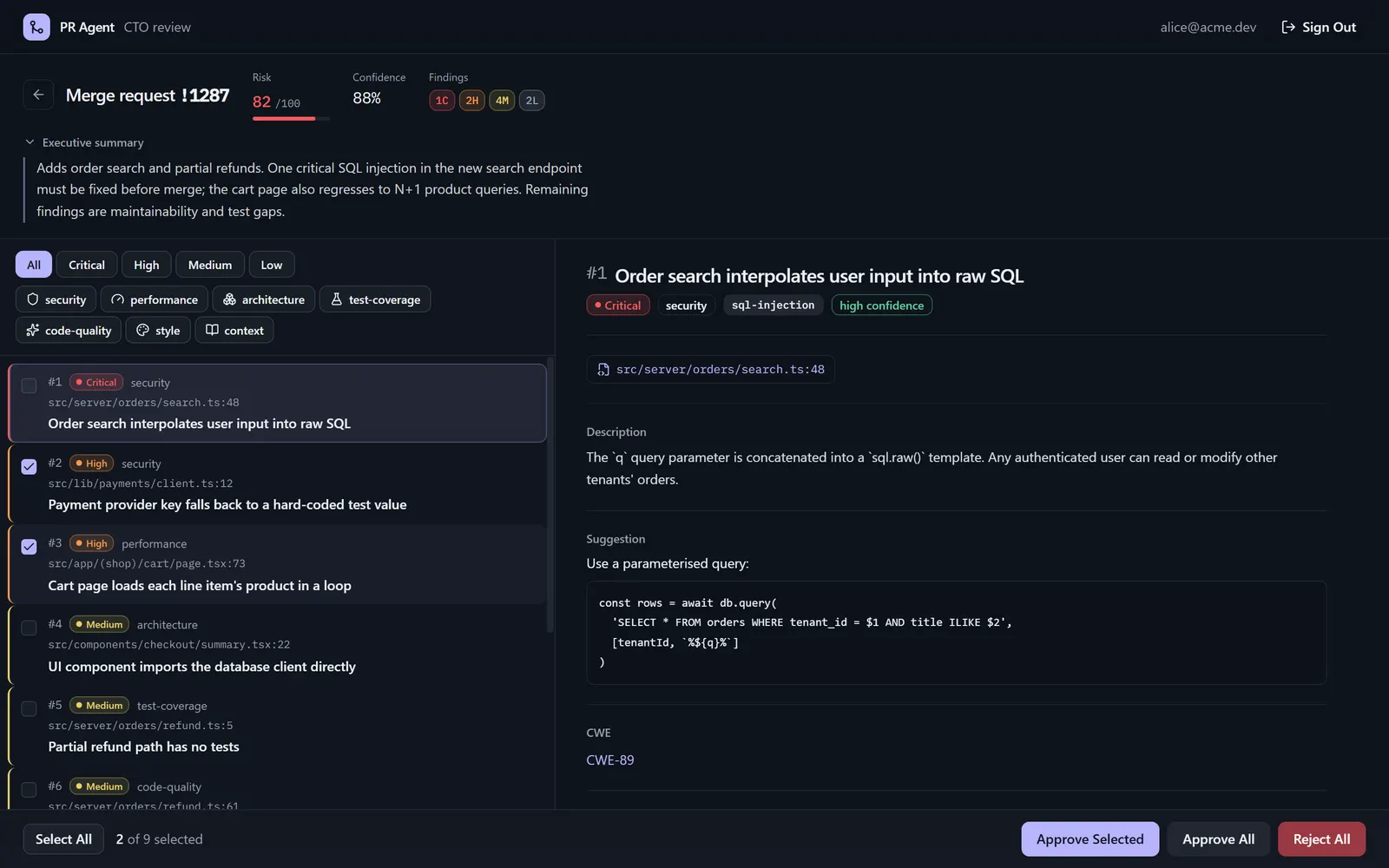Click the 2L low findings badge
The width and height of the screenshot is (1389, 868).
click(x=532, y=101)
